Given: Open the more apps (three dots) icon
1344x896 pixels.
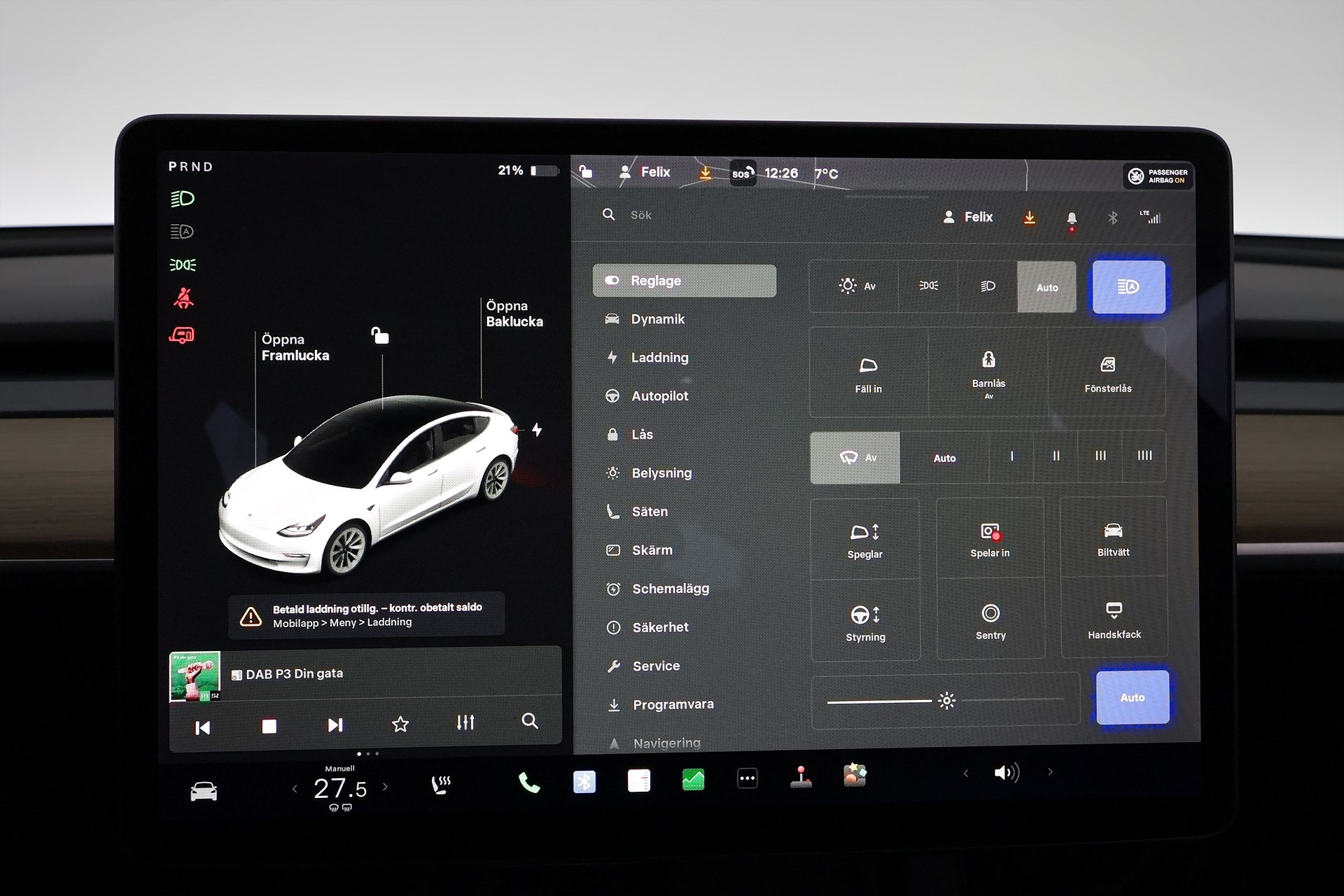Looking at the screenshot, I should click(747, 778).
